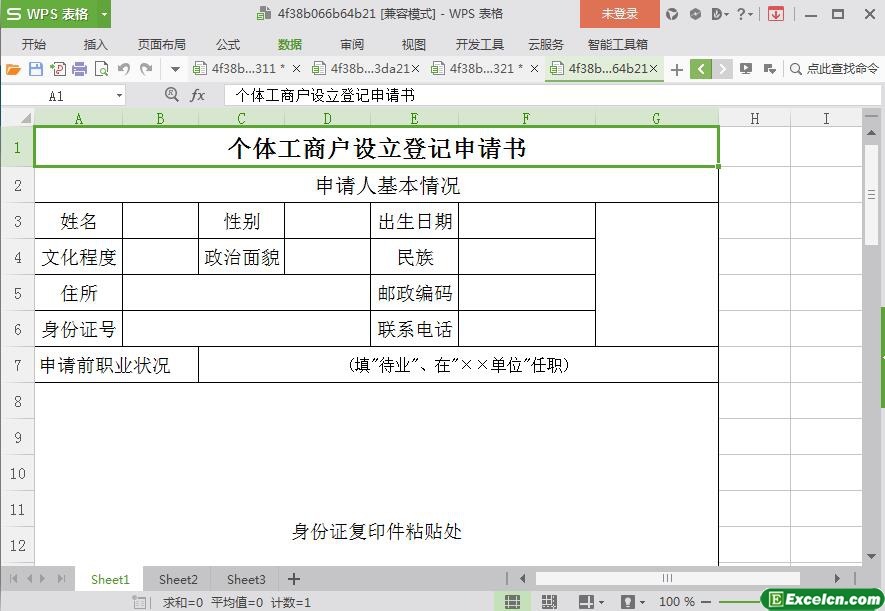Click the Save disk icon

pyautogui.click(x=36, y=69)
